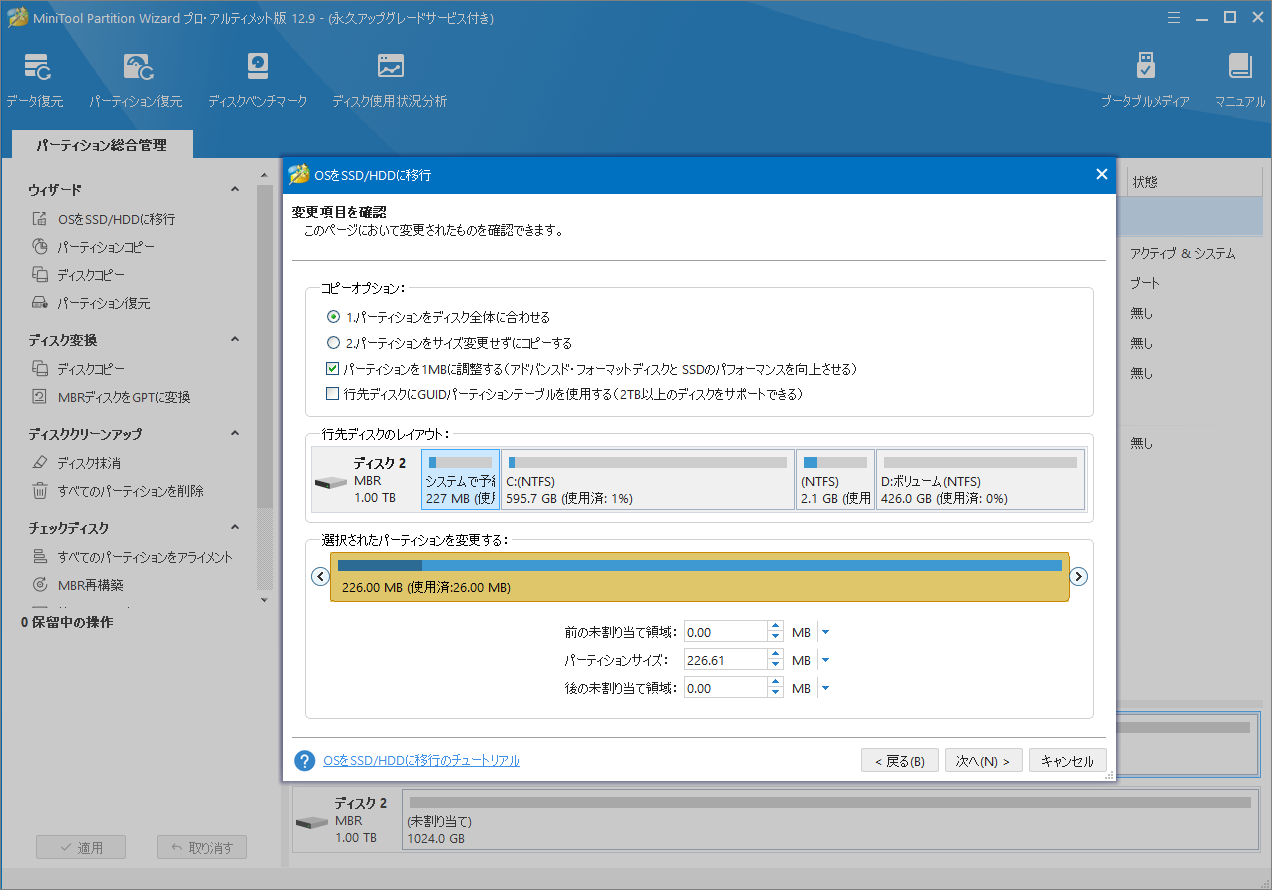Collapse the ディスククリーンアップ section
1272x890 pixels.
click(235, 434)
